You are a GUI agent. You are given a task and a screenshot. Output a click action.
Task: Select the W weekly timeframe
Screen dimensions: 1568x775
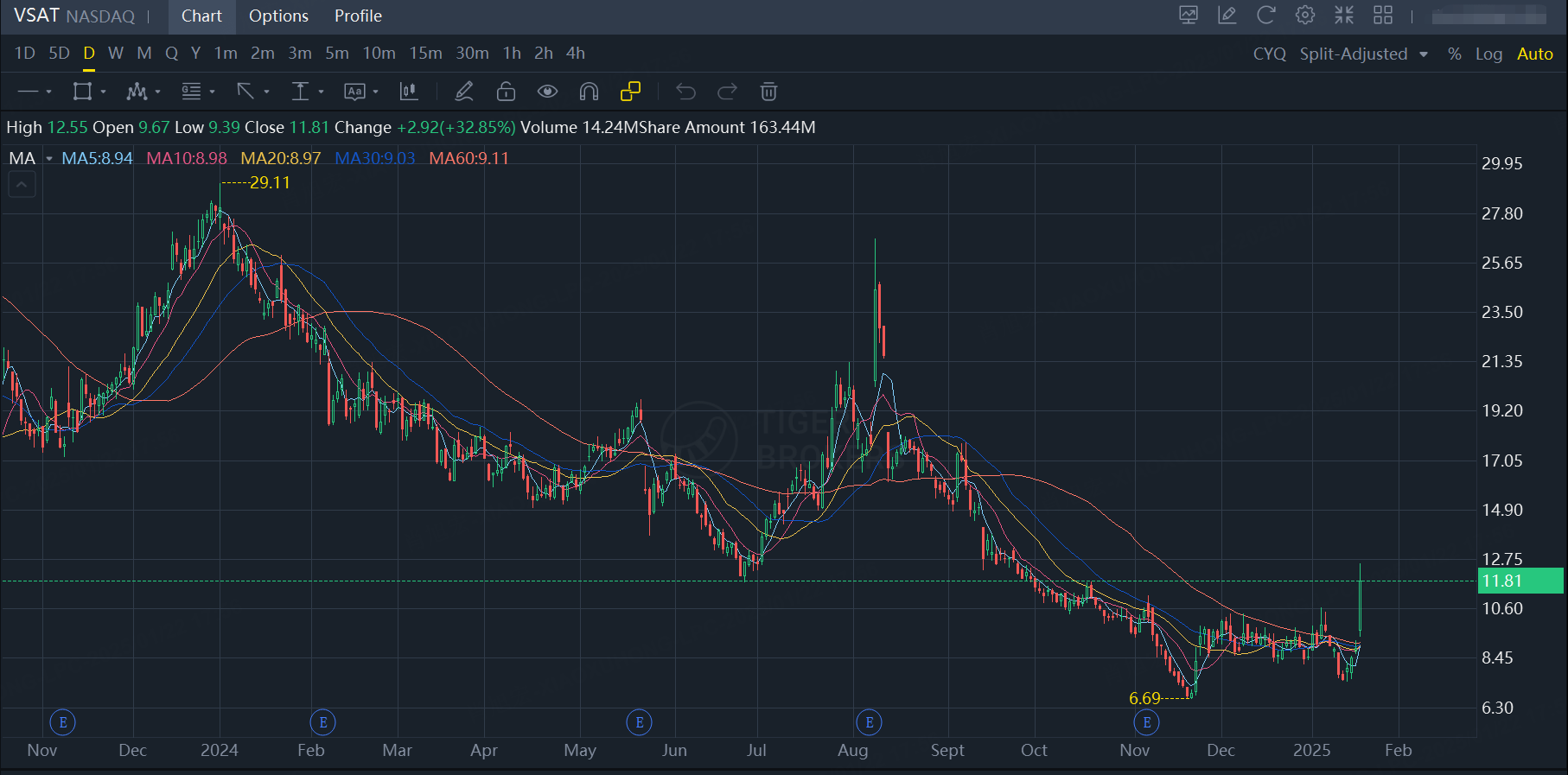pos(116,54)
